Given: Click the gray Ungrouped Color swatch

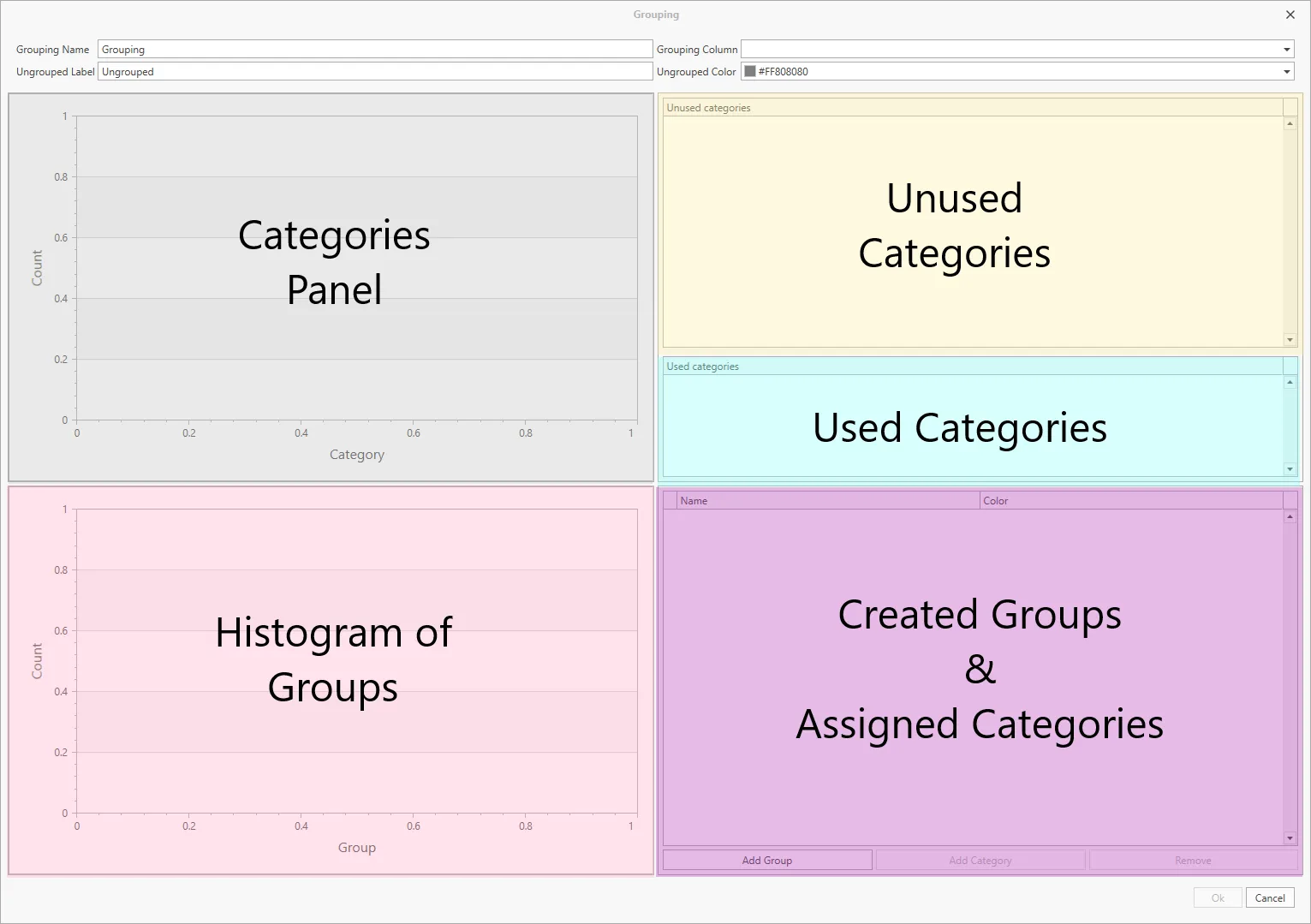Looking at the screenshot, I should point(750,72).
